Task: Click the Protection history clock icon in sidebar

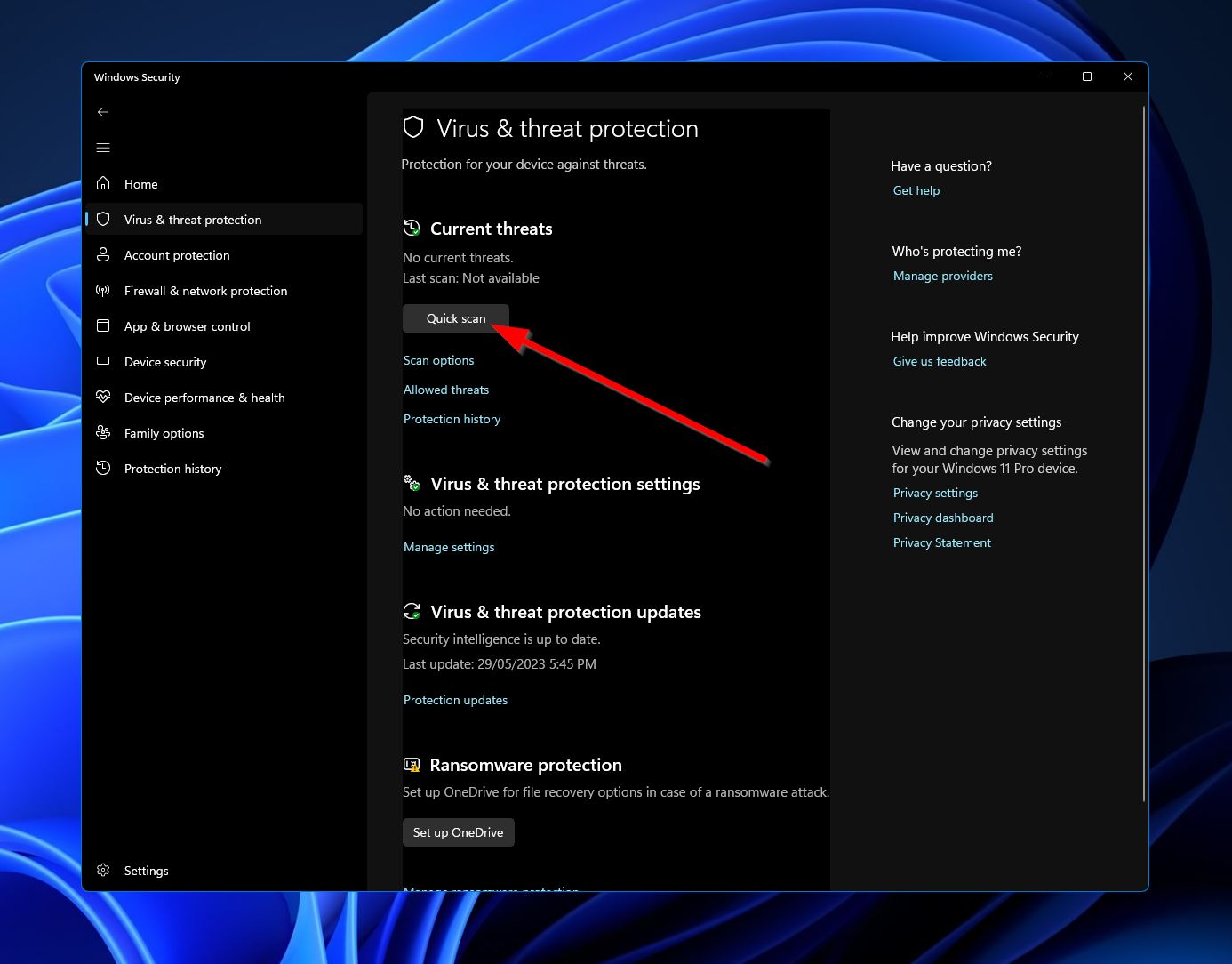Action: 103,468
